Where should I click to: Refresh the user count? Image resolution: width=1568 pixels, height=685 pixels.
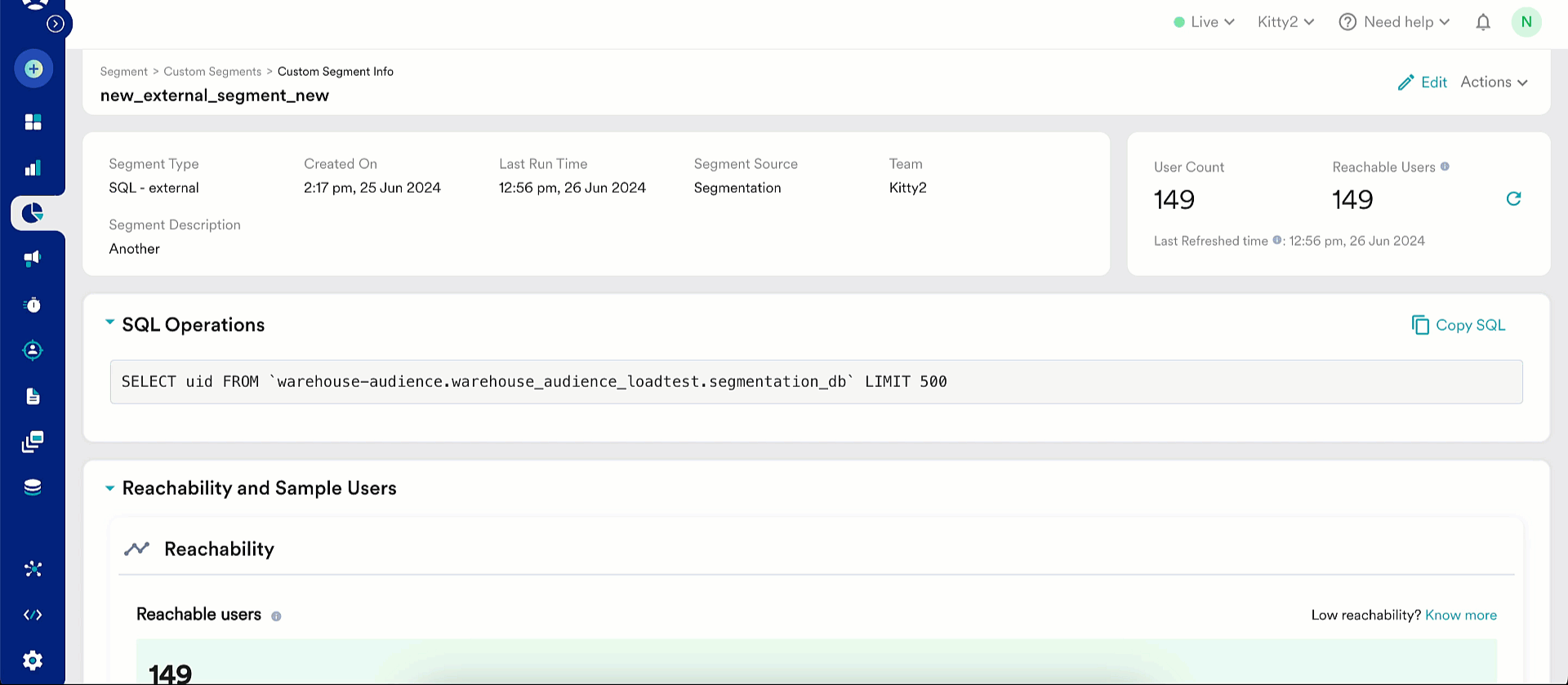point(1513,198)
